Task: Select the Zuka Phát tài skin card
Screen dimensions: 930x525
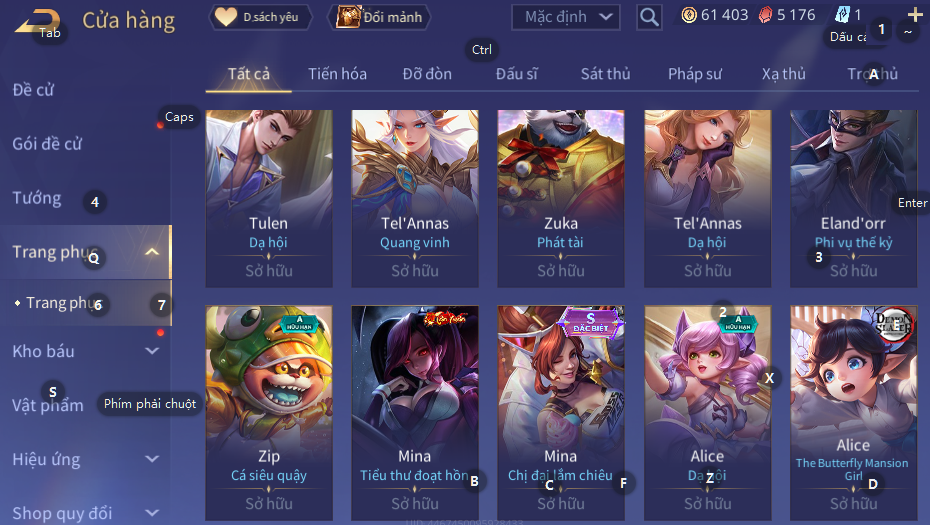Action: click(x=560, y=199)
